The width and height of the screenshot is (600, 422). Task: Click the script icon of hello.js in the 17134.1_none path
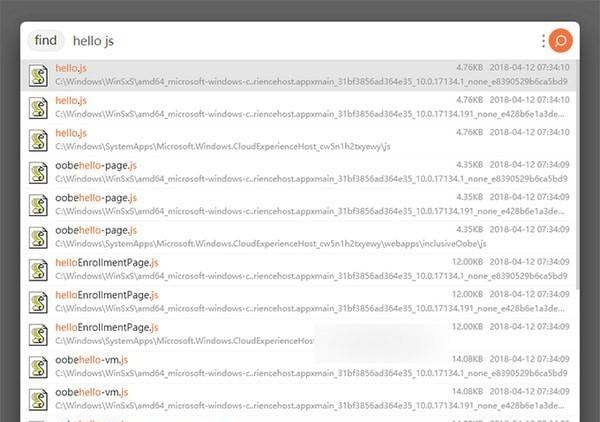[39, 75]
